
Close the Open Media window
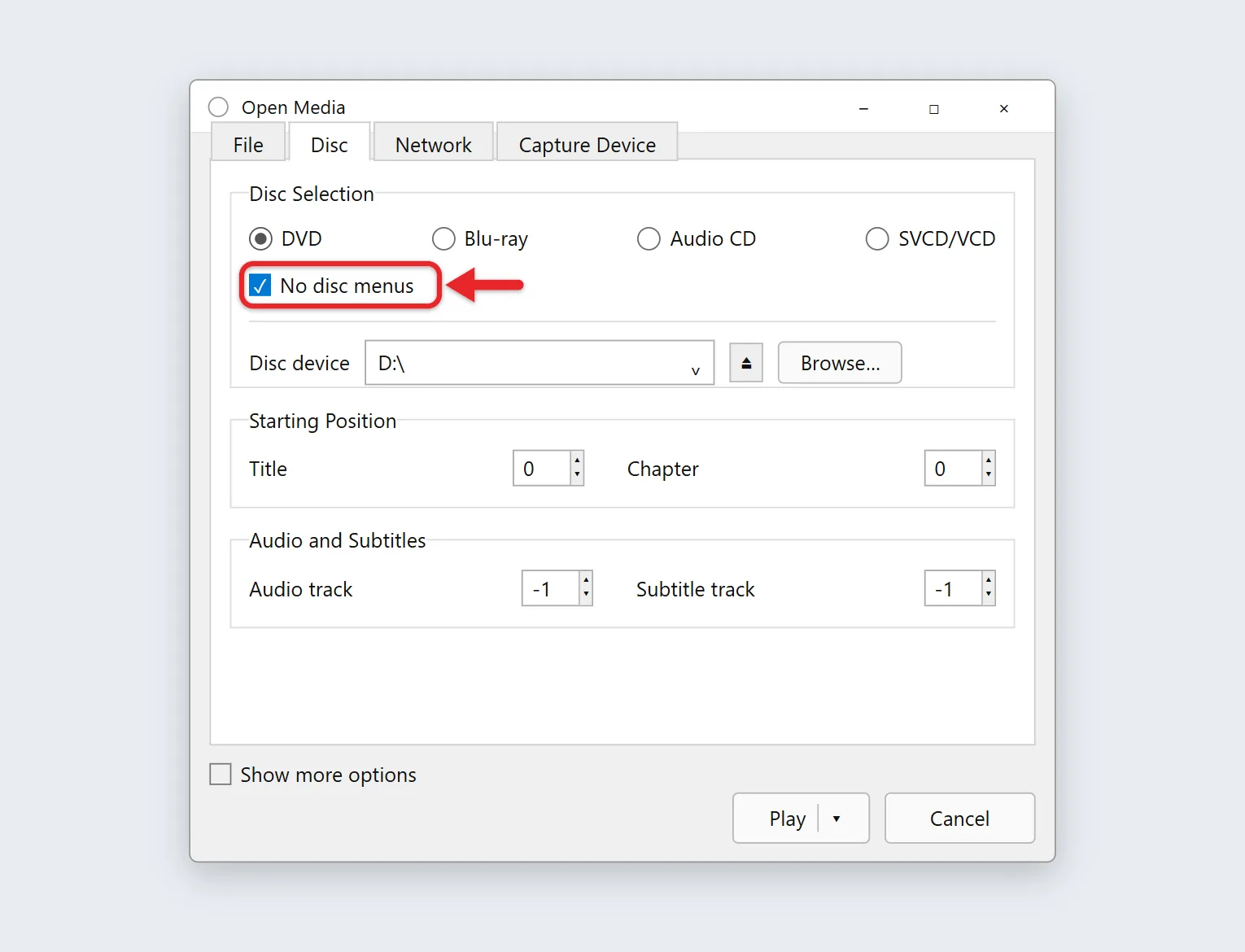tap(1004, 108)
